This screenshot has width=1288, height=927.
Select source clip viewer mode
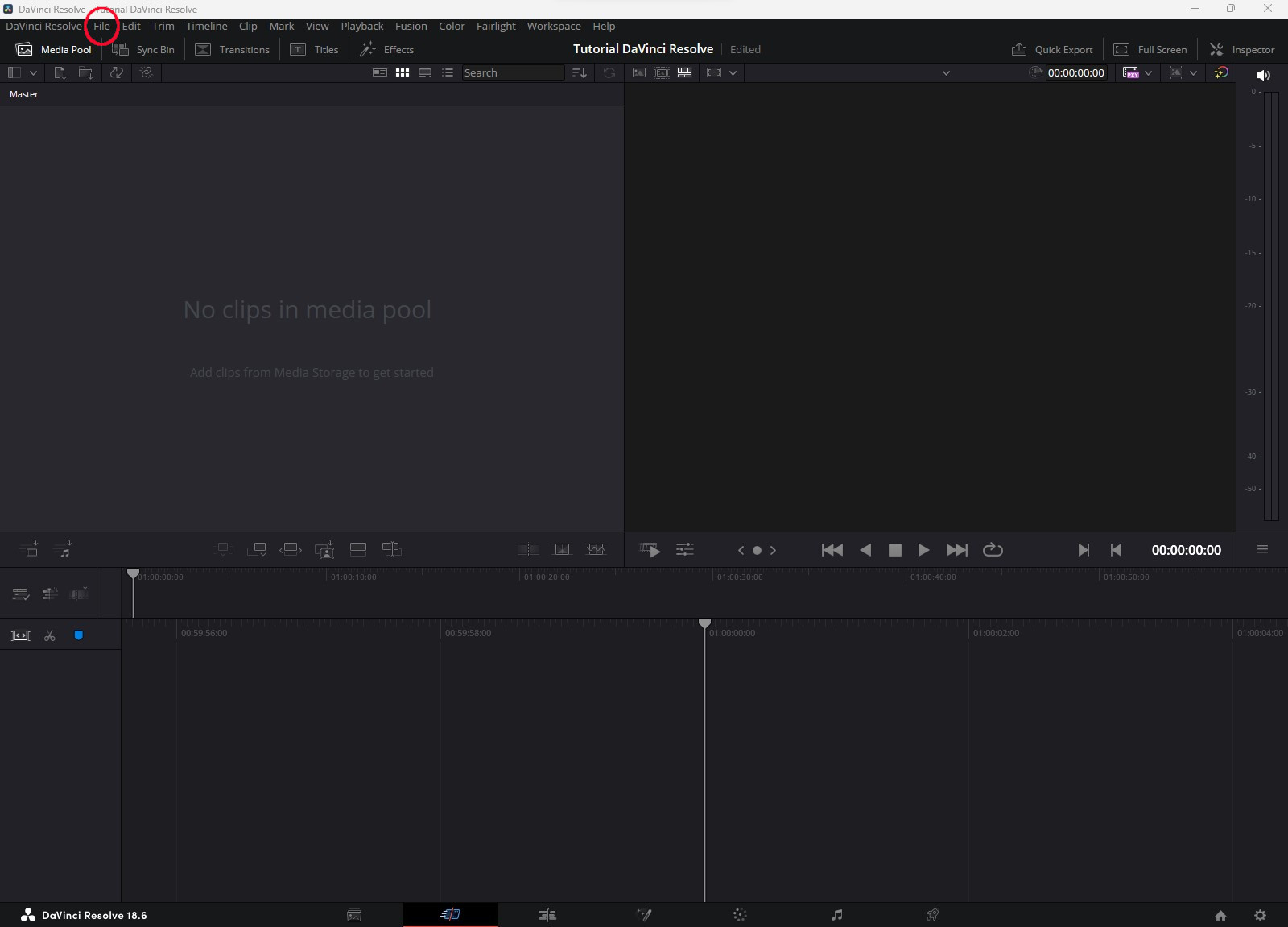(x=639, y=72)
